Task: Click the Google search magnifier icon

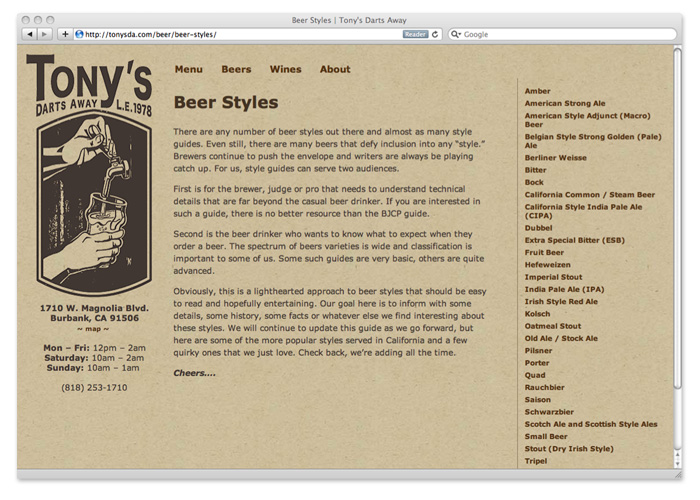Action: [455, 34]
